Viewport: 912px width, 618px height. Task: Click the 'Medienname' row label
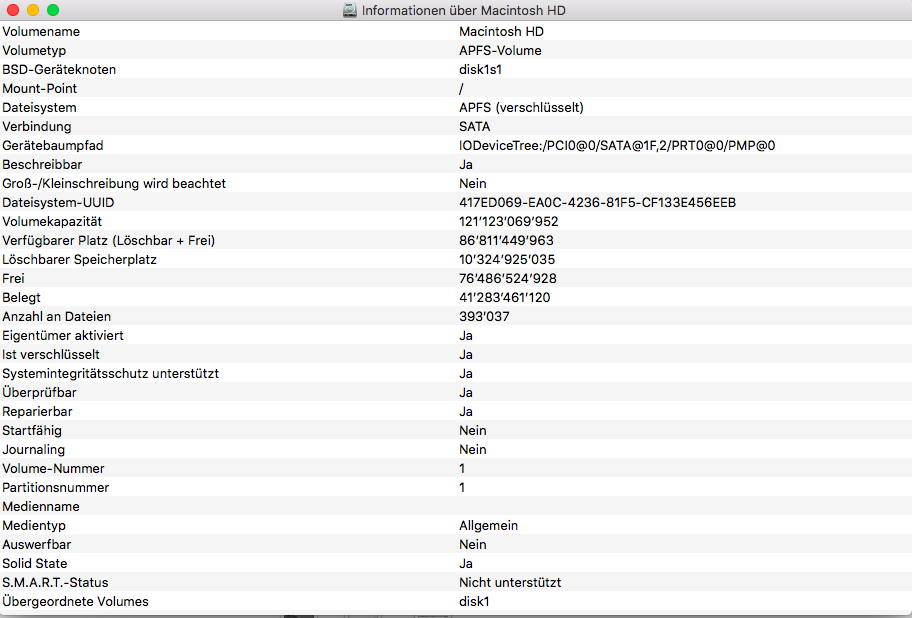(x=41, y=506)
